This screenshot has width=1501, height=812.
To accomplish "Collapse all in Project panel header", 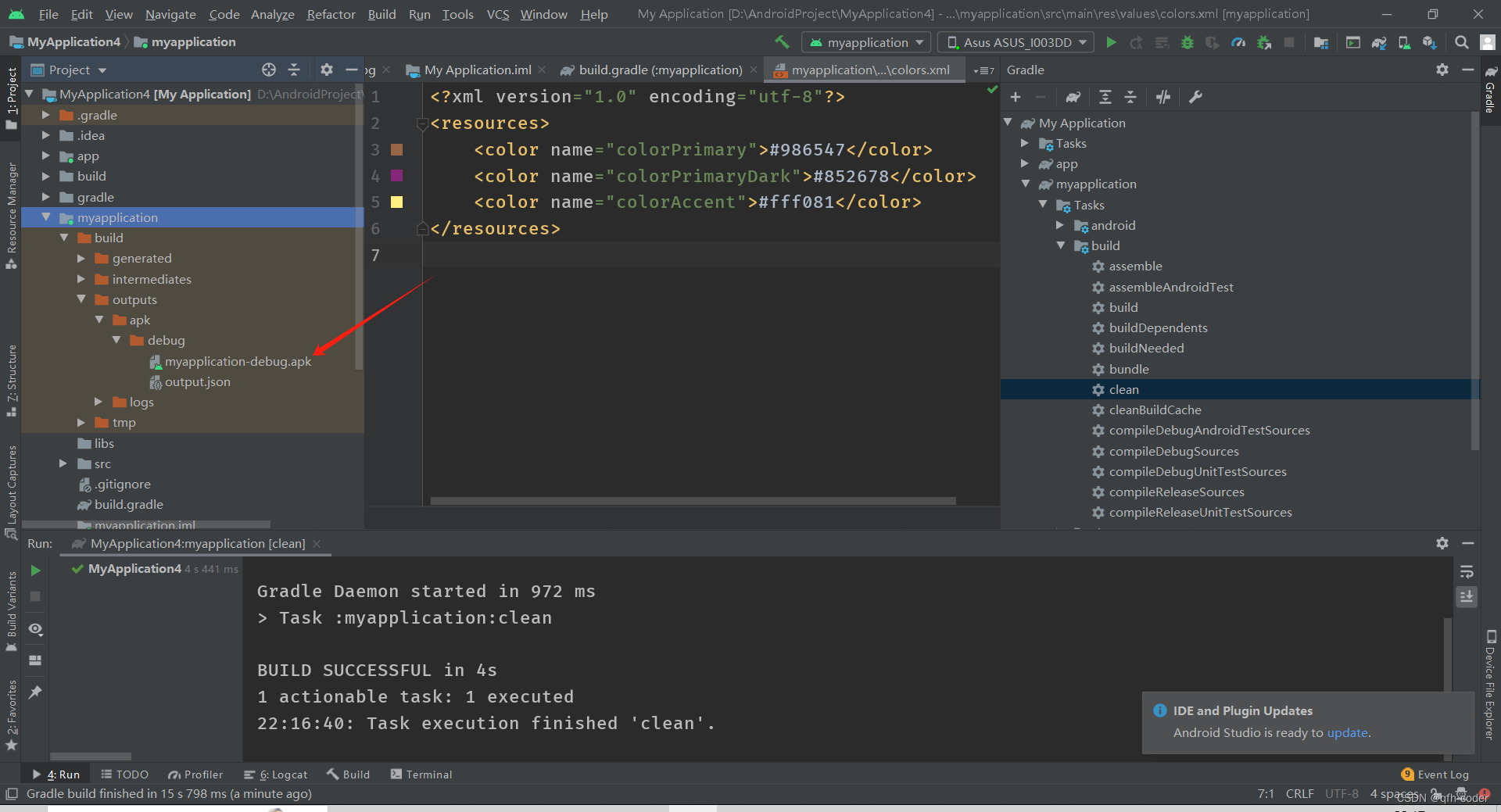I will click(x=294, y=70).
